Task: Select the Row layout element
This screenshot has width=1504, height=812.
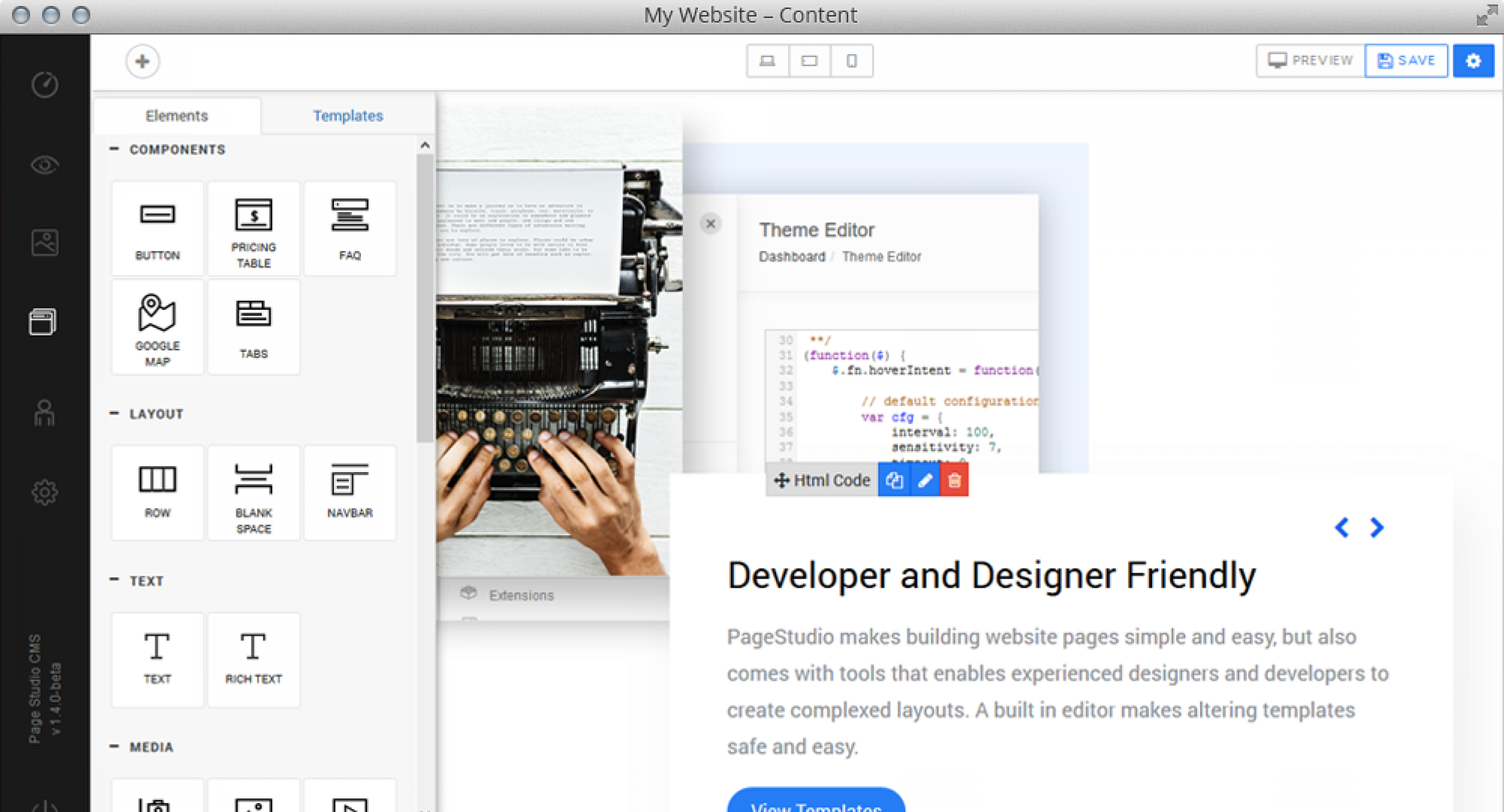Action: [x=158, y=493]
